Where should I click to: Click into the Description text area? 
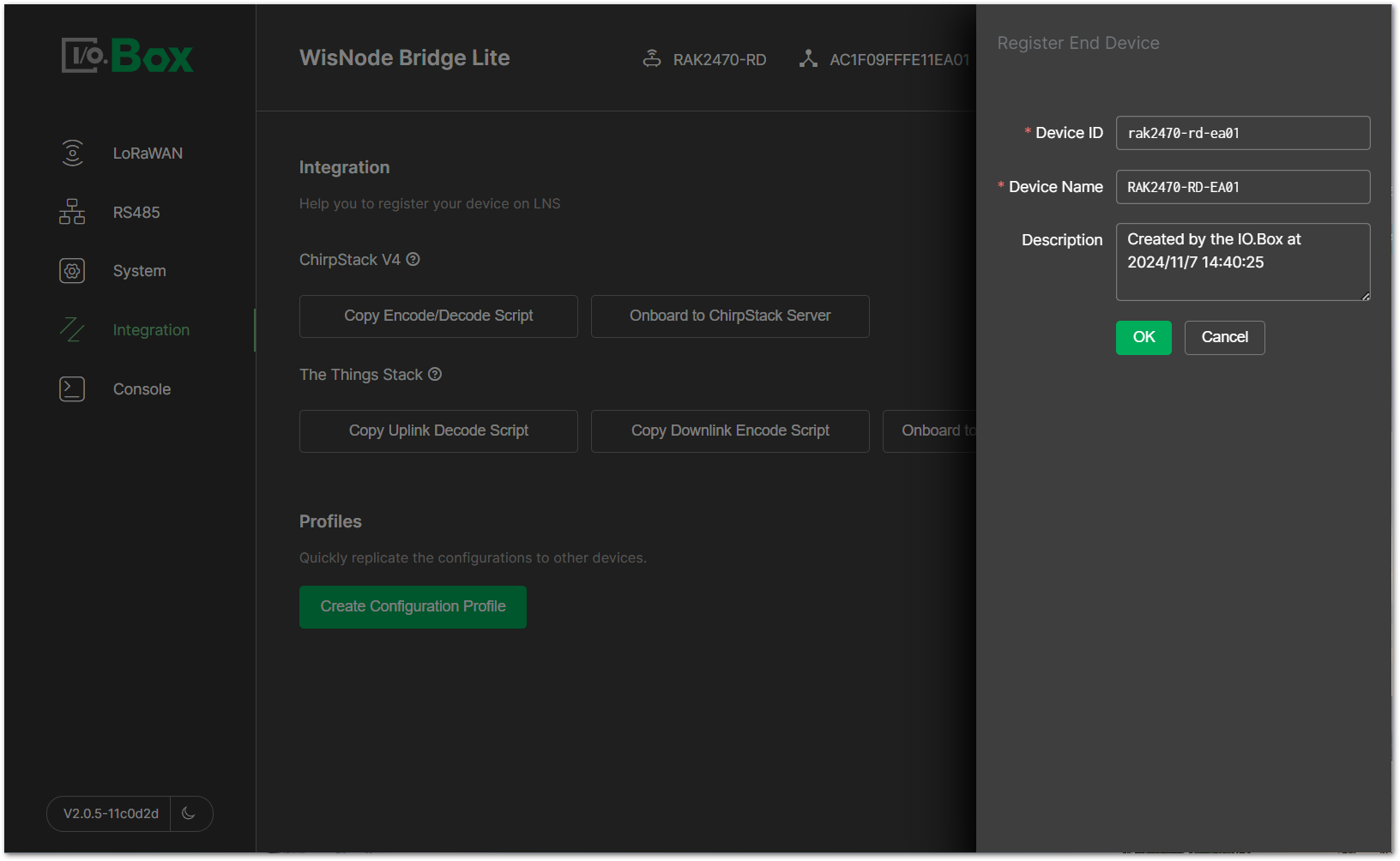[1242, 262]
